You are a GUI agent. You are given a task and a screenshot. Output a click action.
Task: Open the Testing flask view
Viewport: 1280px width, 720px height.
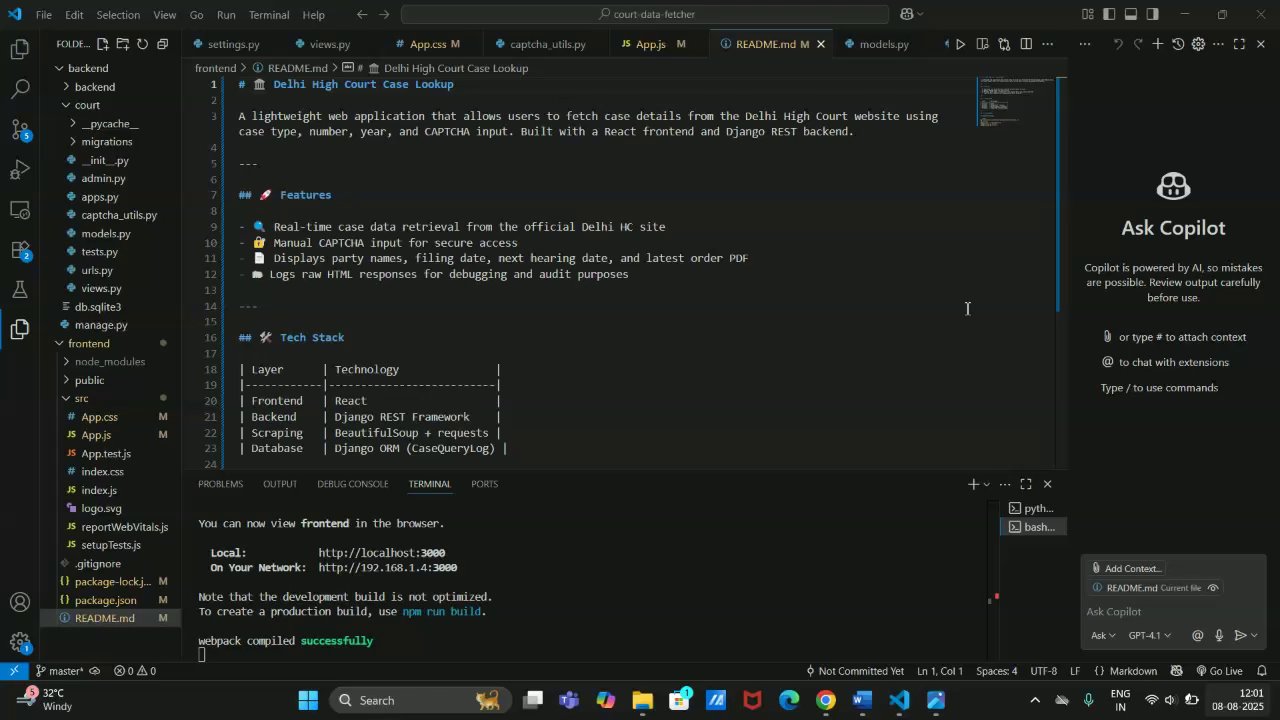pyautogui.click(x=19, y=289)
